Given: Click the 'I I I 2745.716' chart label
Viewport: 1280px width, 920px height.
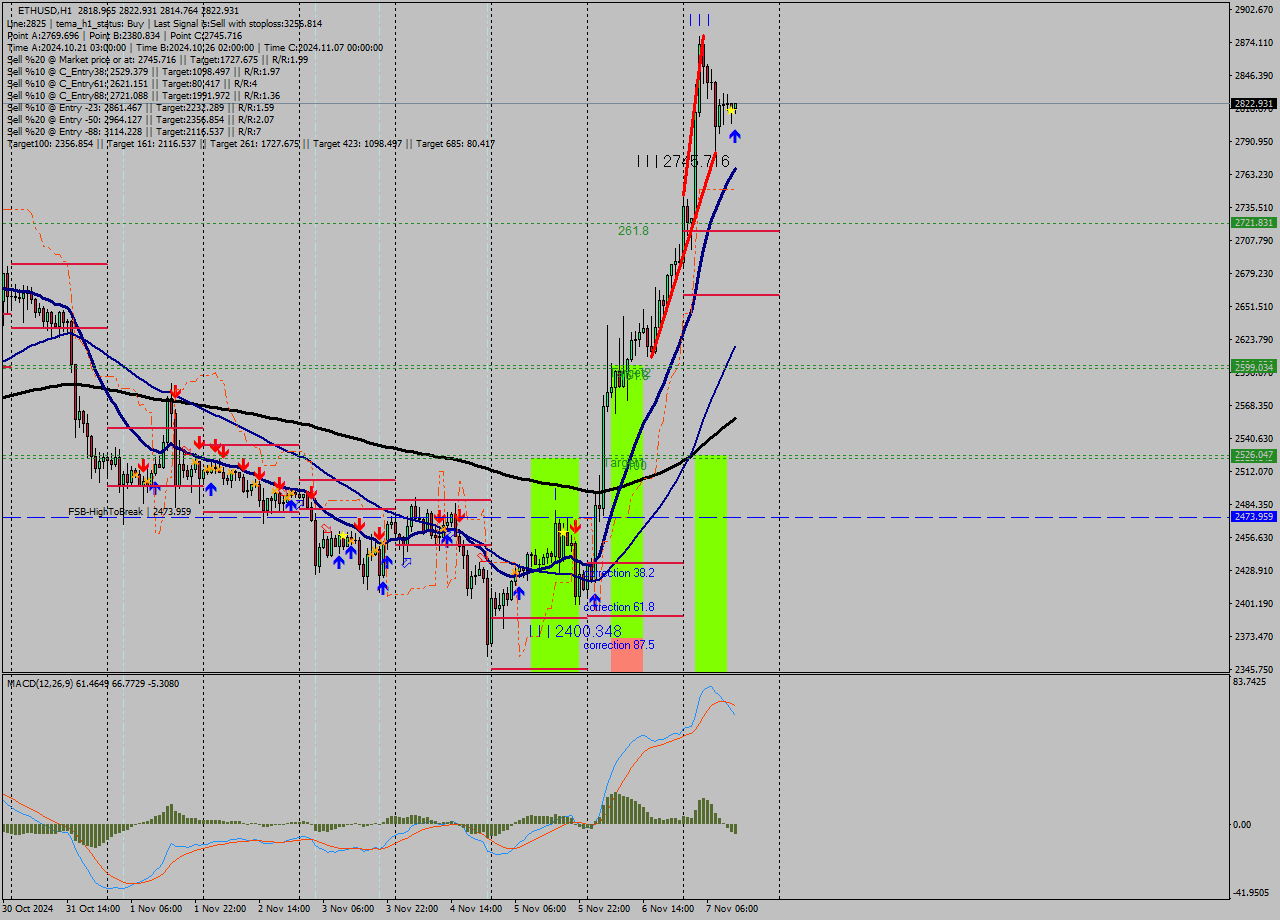Looking at the screenshot, I should coord(683,161).
